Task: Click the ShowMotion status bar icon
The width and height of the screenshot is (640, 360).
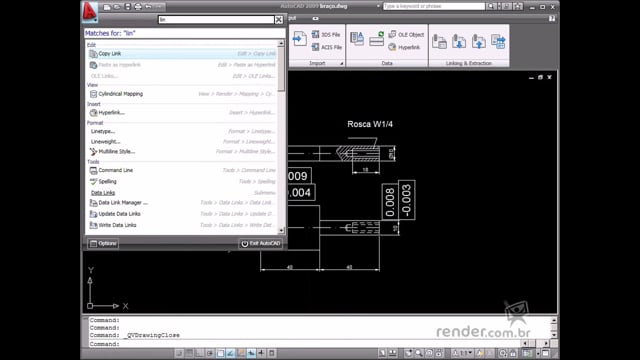Action: click(439, 353)
